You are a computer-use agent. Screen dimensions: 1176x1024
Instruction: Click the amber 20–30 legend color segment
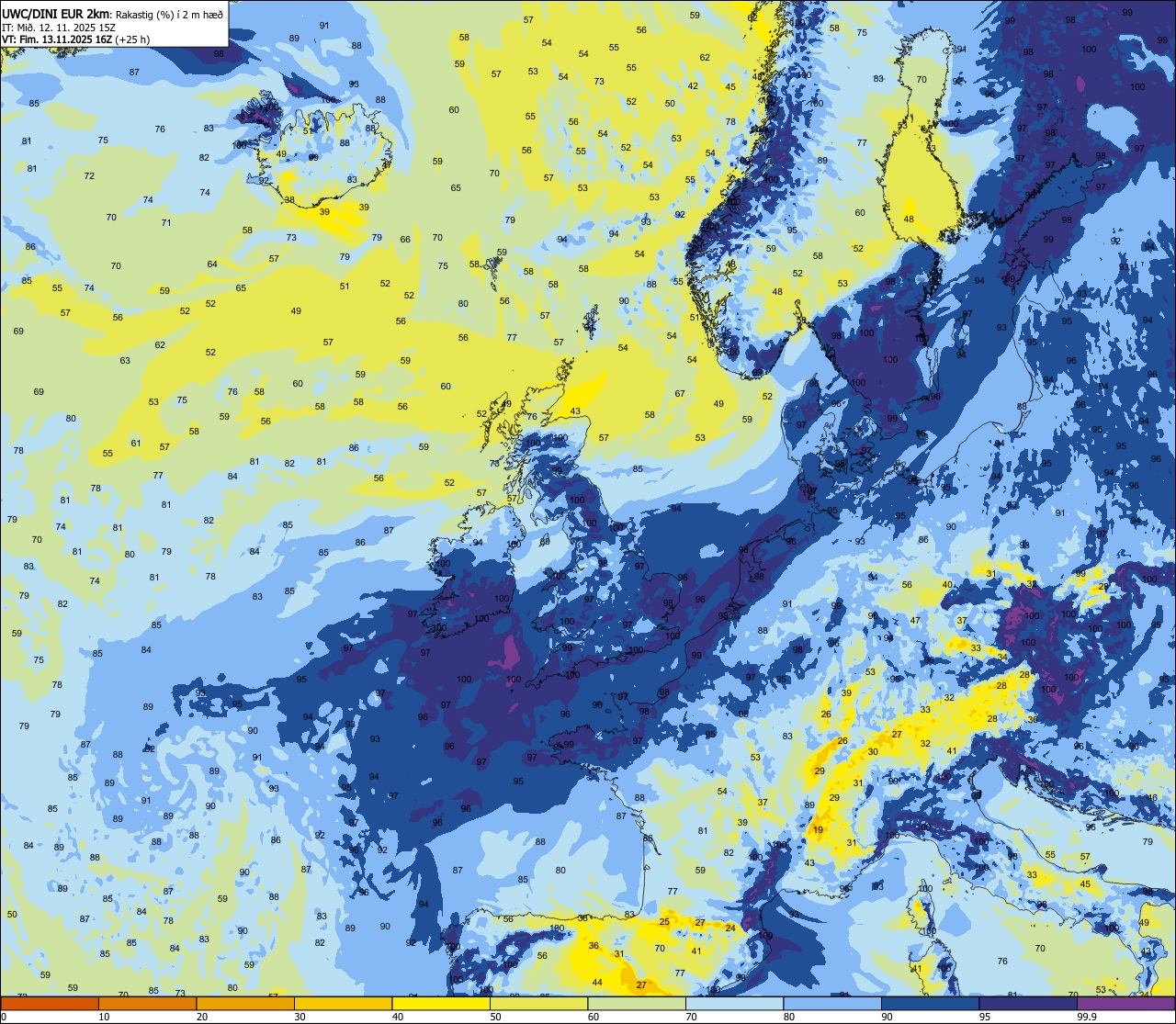pyautogui.click(x=245, y=1004)
